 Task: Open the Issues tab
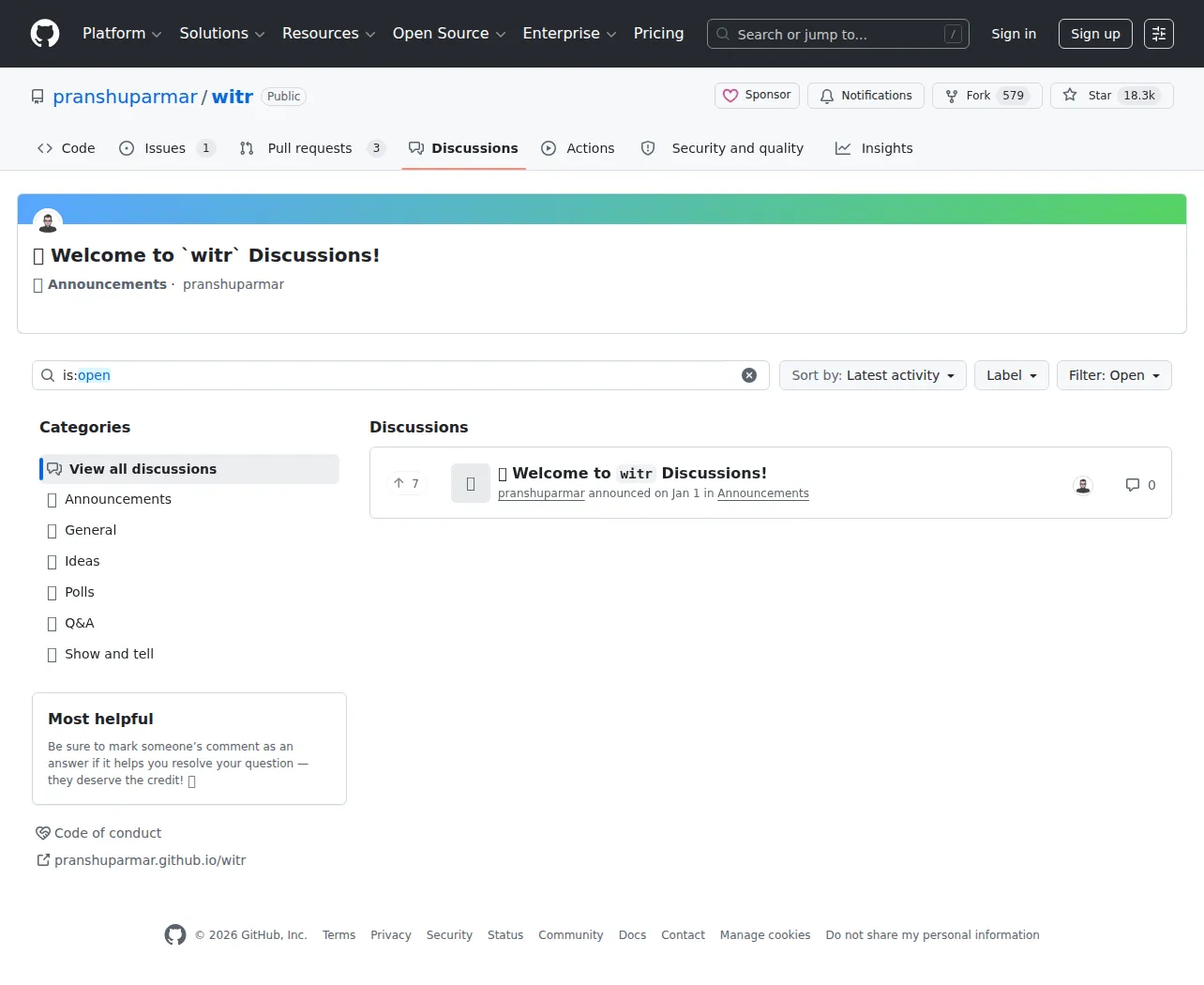pyautogui.click(x=167, y=148)
